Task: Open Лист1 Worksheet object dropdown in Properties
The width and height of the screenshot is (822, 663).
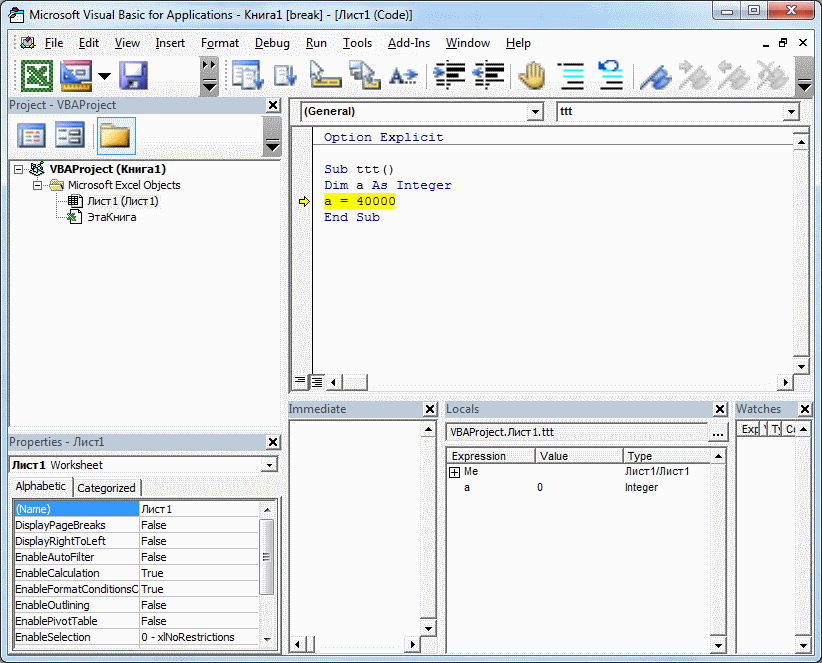Action: coord(269,465)
